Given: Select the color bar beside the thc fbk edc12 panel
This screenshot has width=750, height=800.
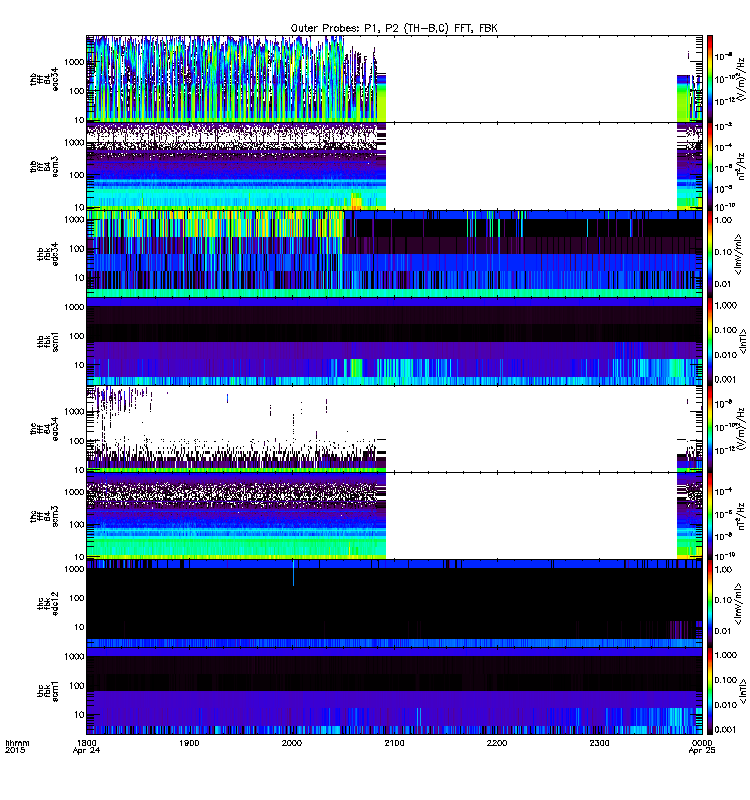Looking at the screenshot, I should pos(710,604).
